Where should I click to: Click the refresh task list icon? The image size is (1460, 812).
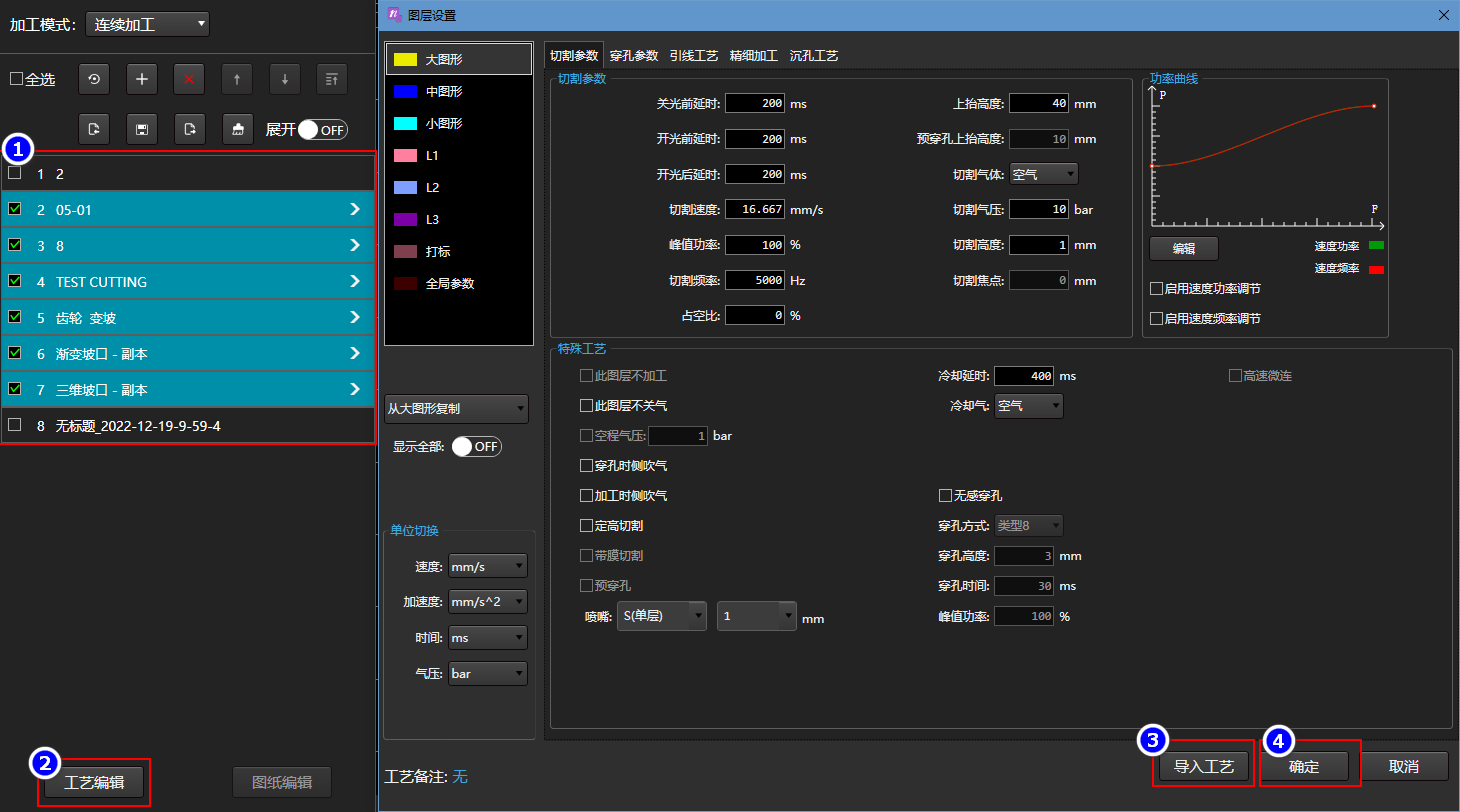click(x=94, y=79)
